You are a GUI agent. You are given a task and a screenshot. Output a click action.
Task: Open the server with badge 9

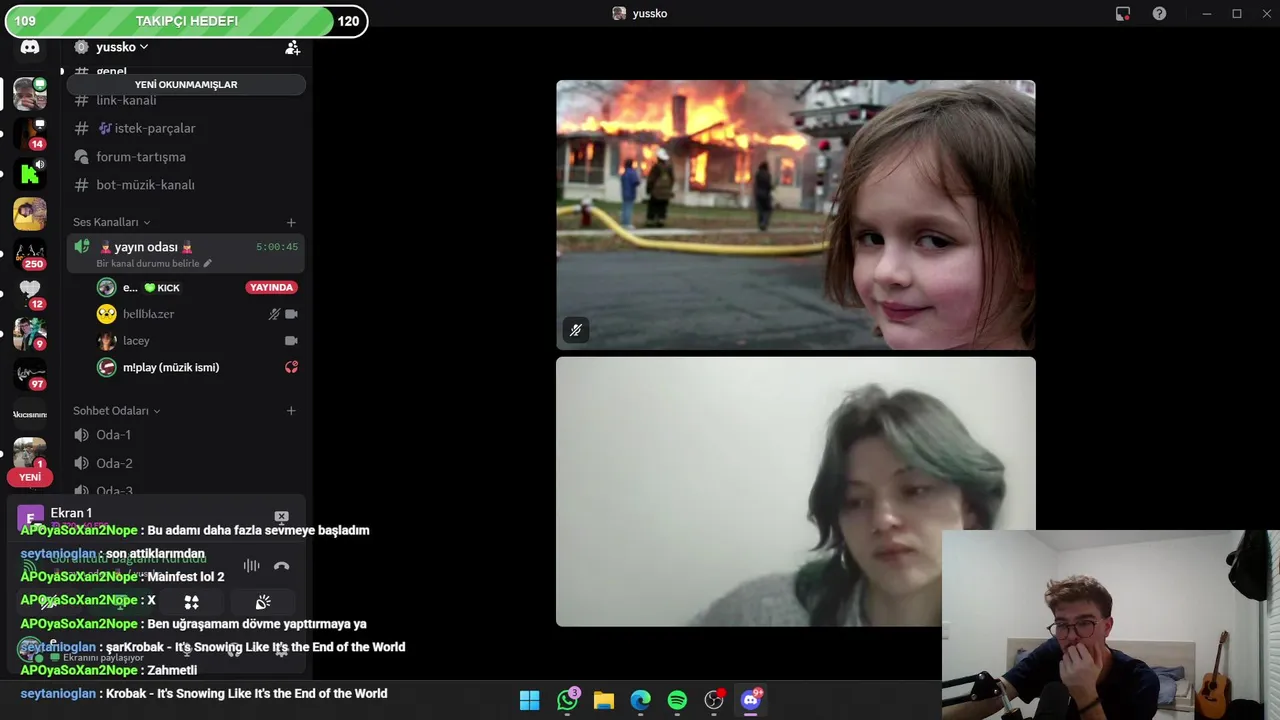[x=29, y=334]
